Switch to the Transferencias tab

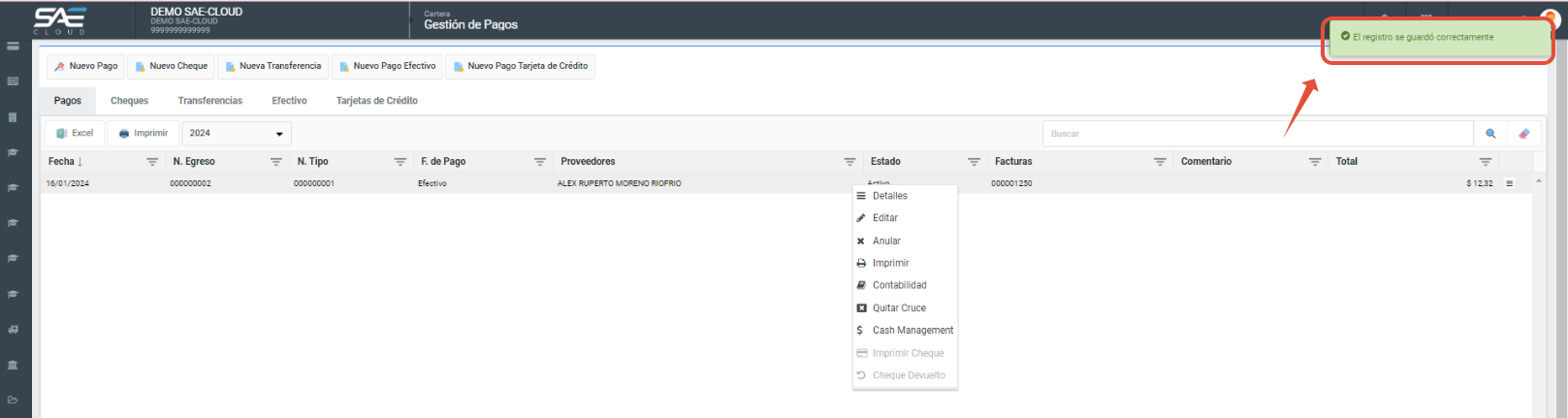[210, 101]
